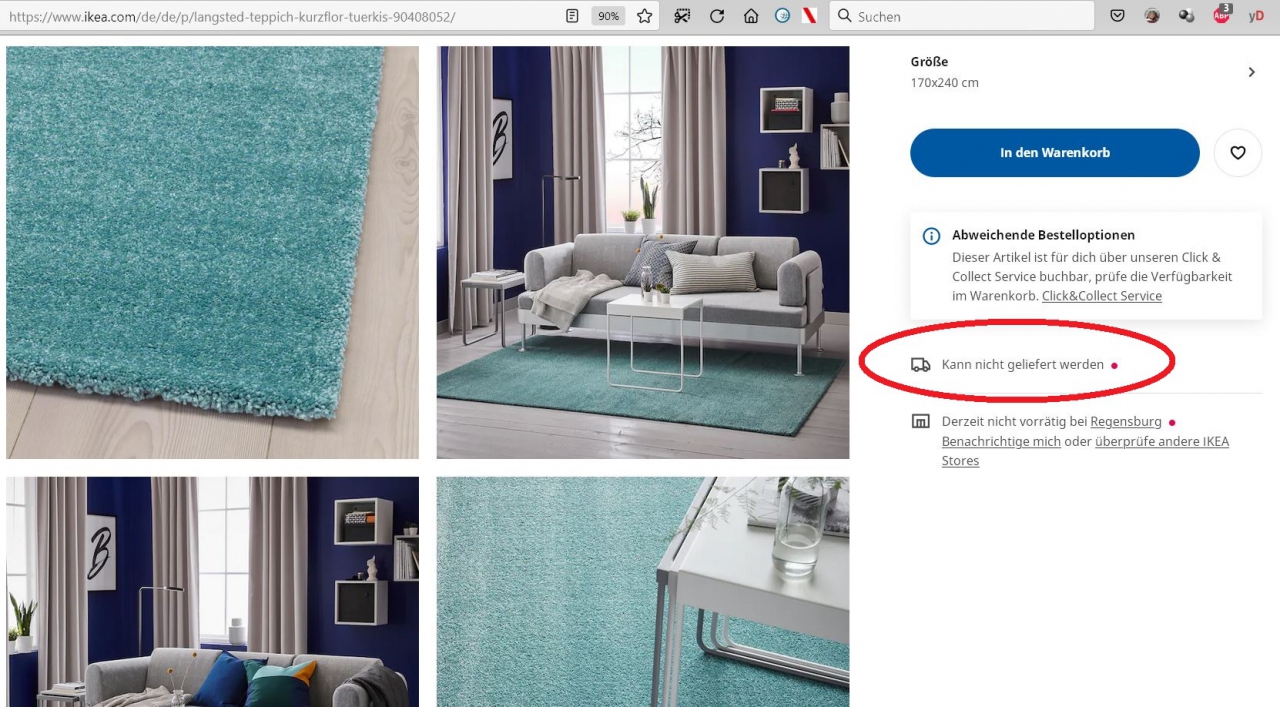The height and width of the screenshot is (707, 1280).
Task: Open Regensburg store link
Action: click(1125, 422)
